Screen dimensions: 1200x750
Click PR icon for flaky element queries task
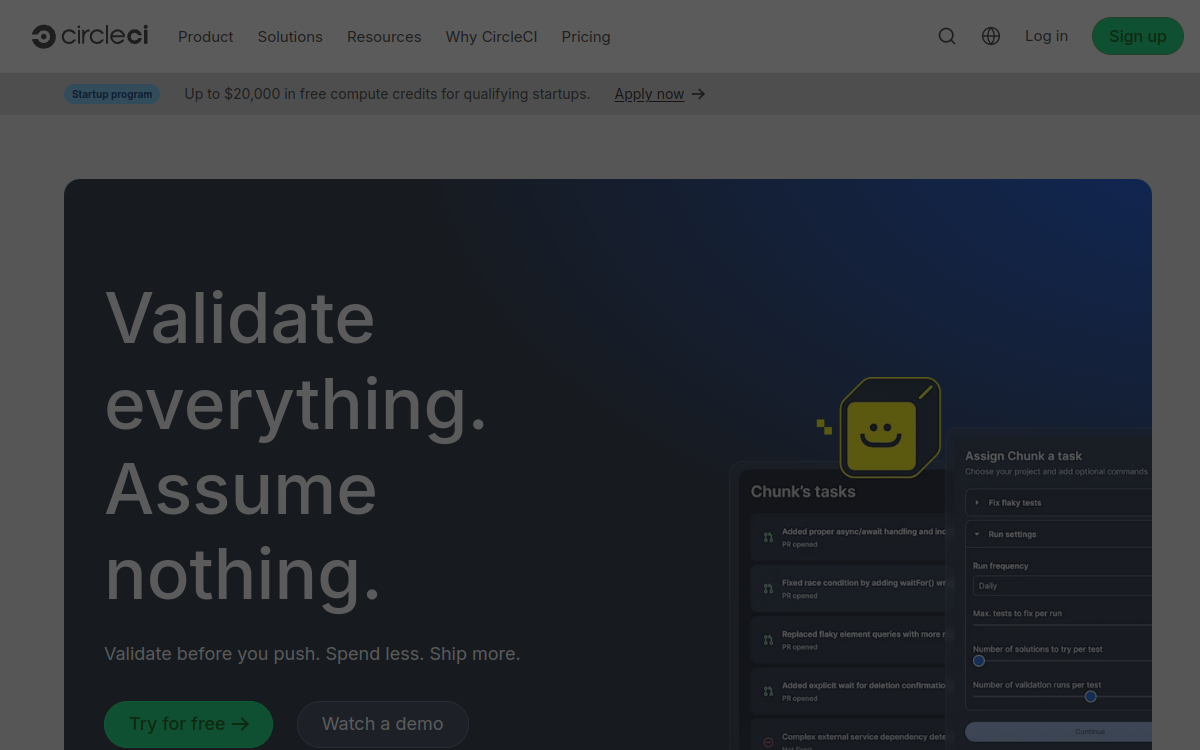tap(768, 640)
